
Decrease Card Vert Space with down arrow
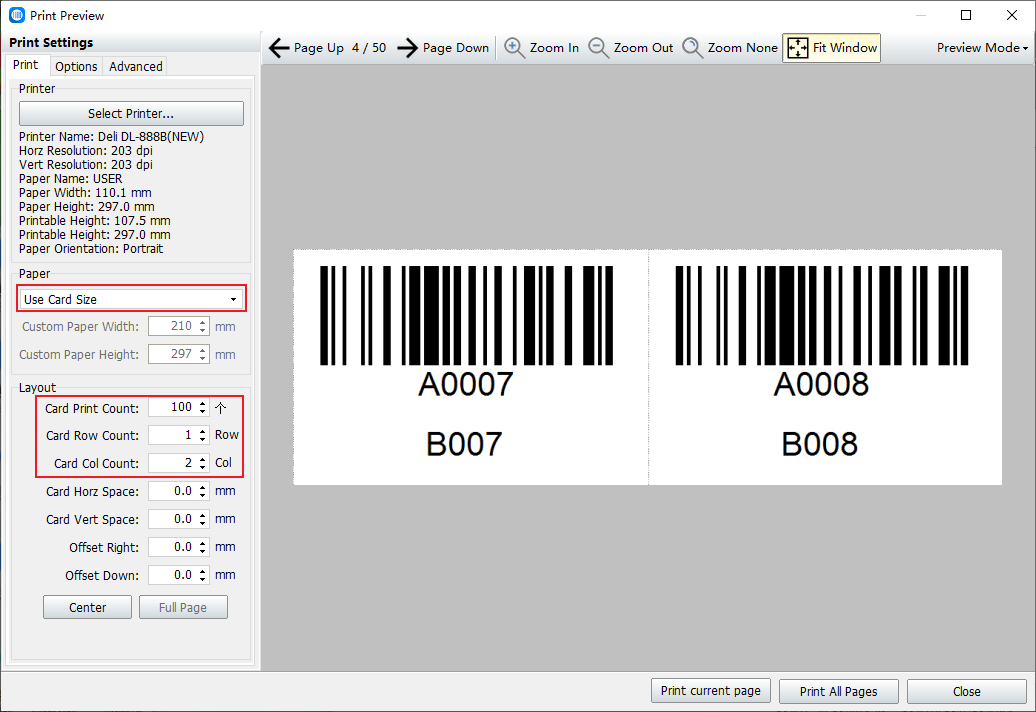[203, 524]
